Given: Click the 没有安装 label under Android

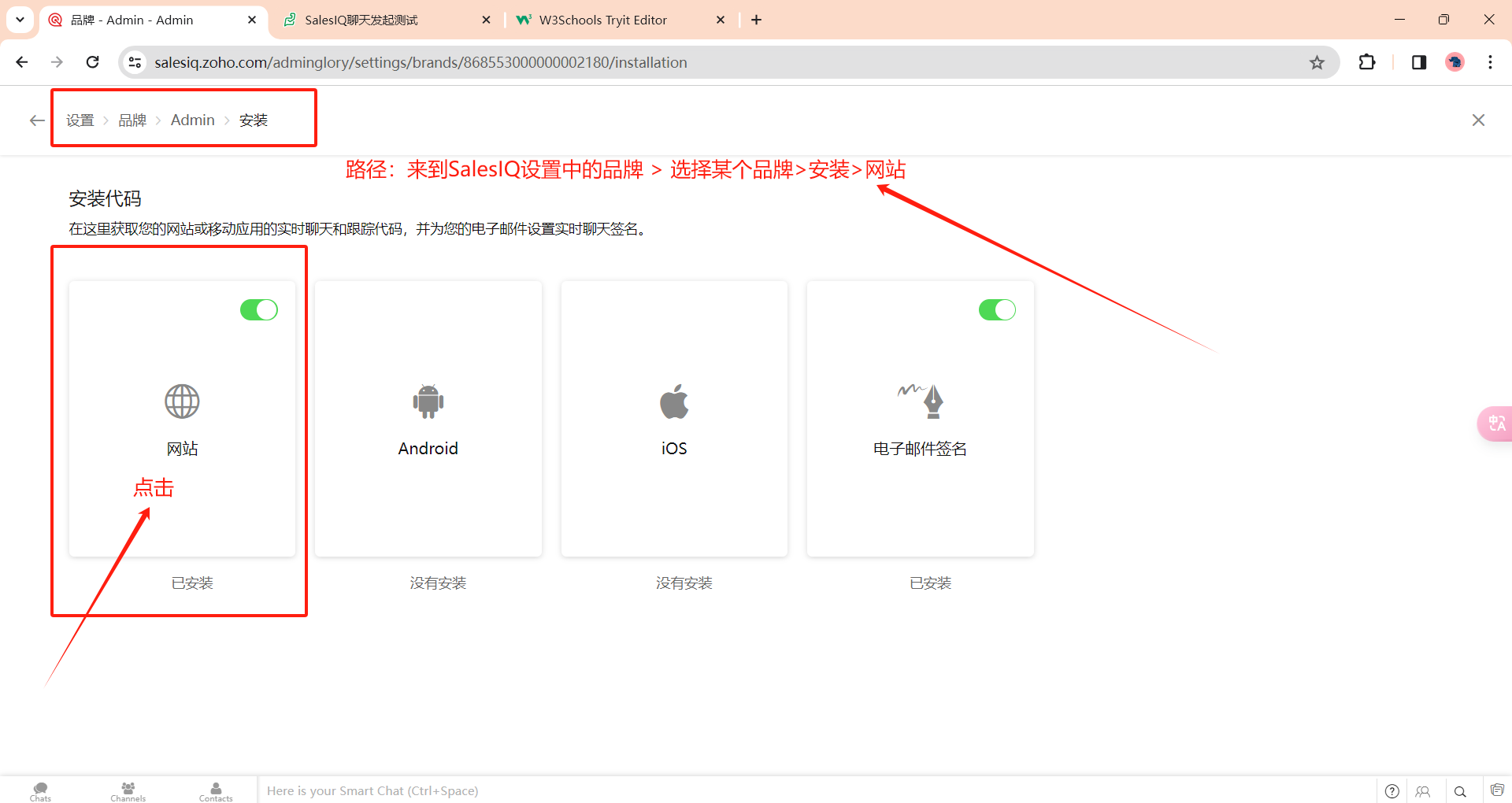Looking at the screenshot, I should [x=438, y=583].
